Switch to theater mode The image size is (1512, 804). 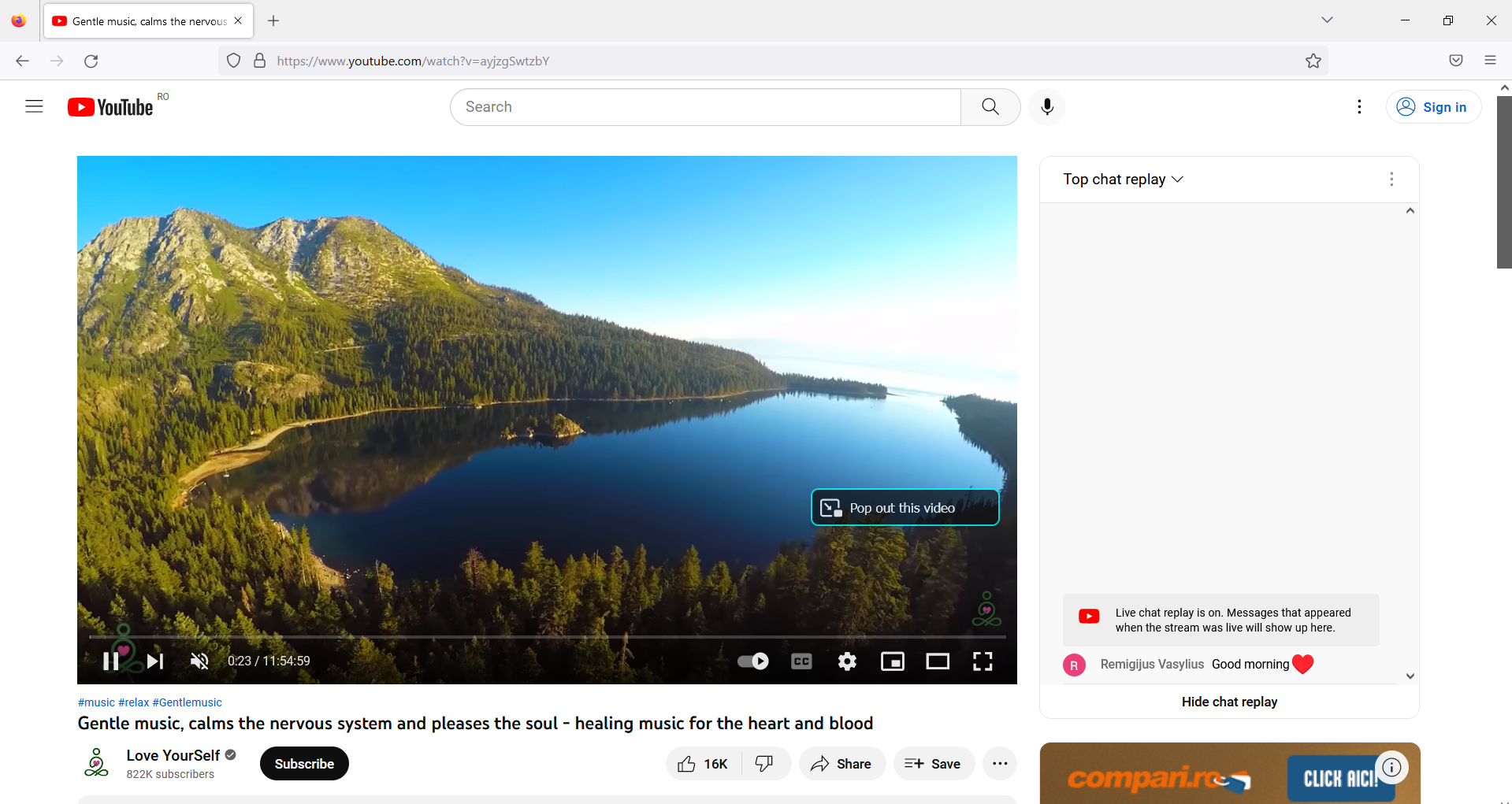tap(937, 661)
